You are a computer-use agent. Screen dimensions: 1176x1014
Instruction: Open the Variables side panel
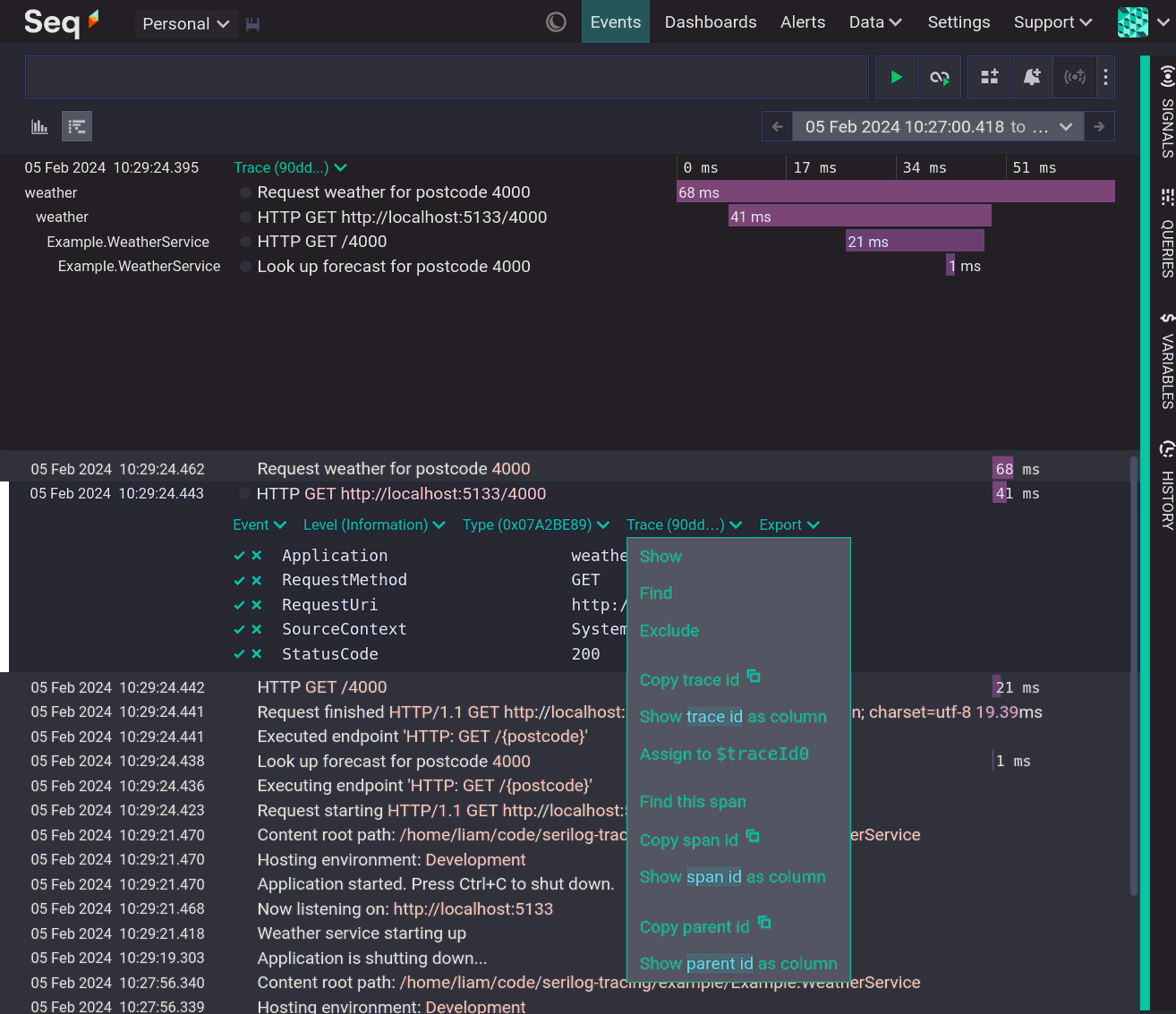coord(1167,361)
